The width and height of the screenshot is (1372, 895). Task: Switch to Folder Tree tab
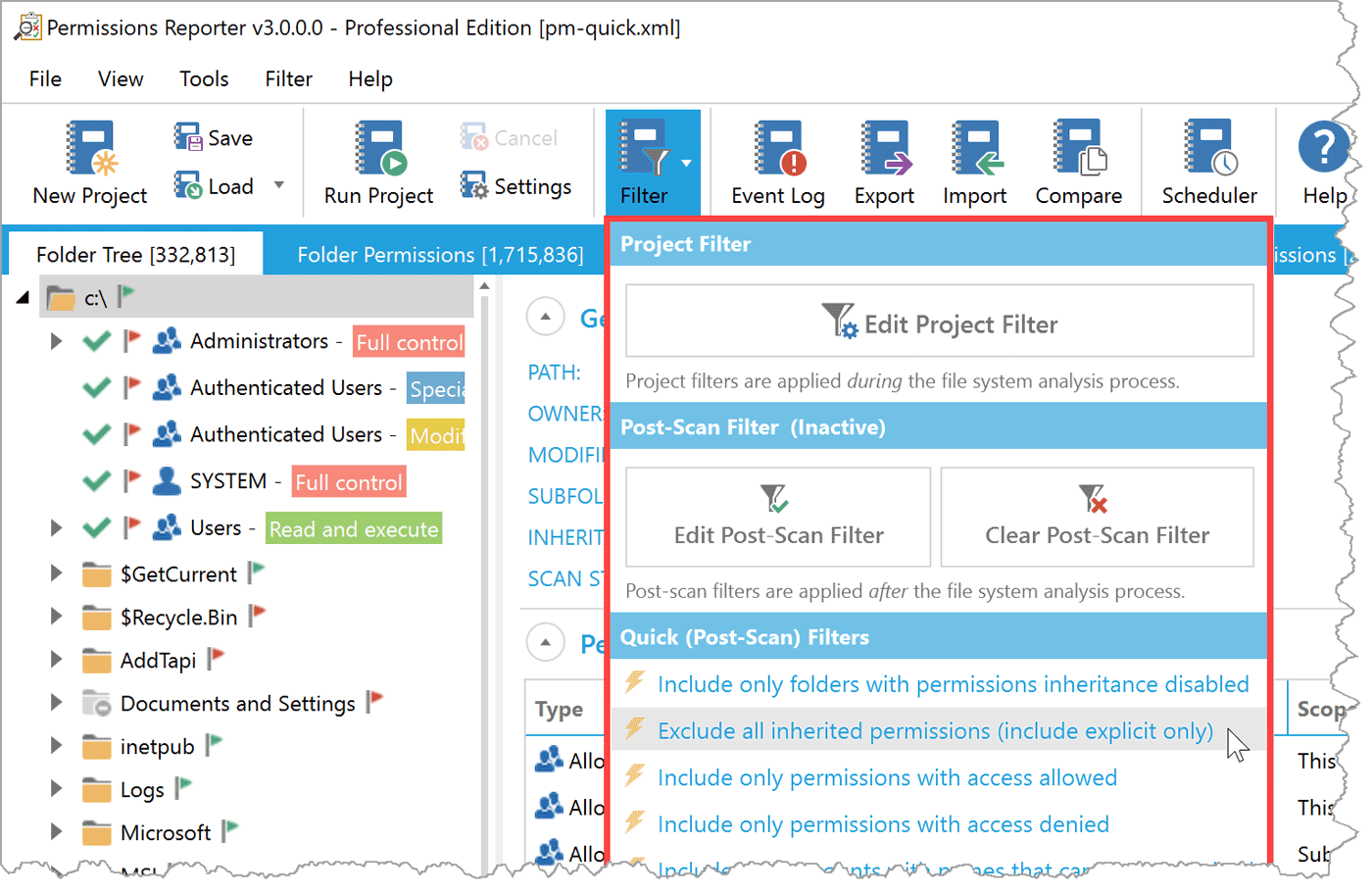pyautogui.click(x=136, y=255)
